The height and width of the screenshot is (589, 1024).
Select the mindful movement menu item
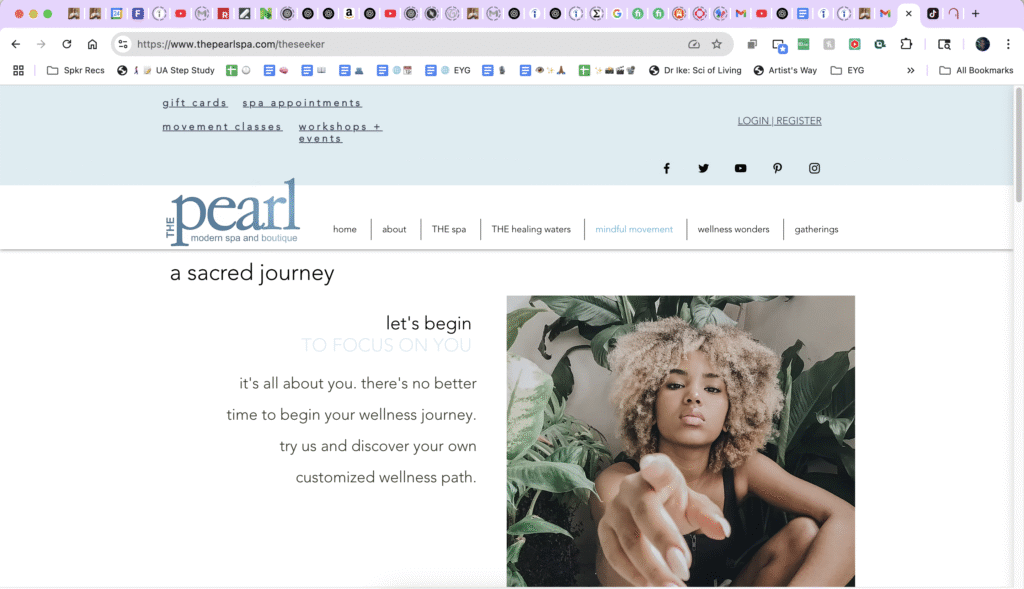[633, 229]
